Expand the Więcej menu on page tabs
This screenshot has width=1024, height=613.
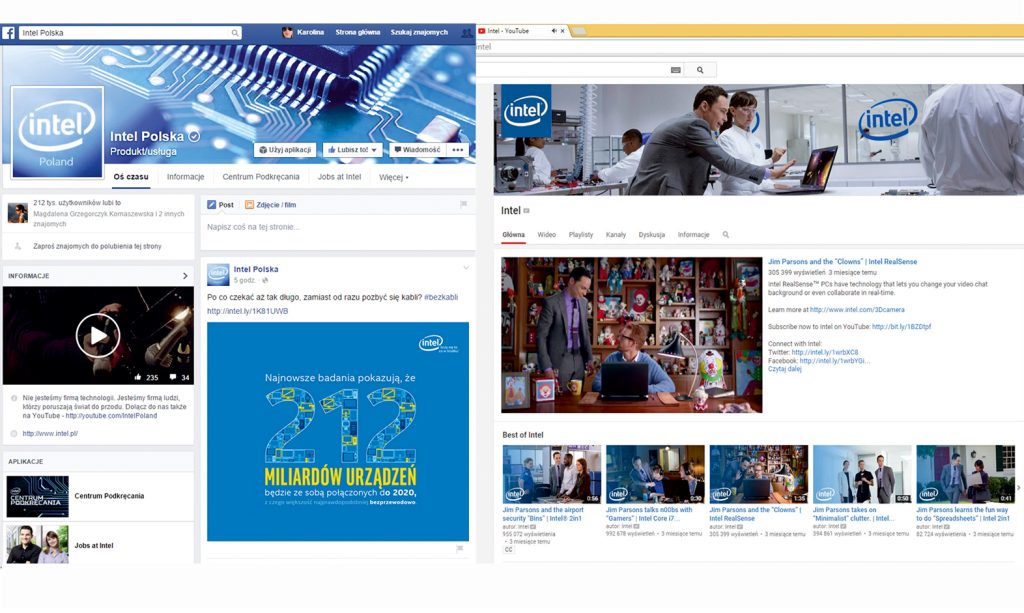pyautogui.click(x=393, y=177)
